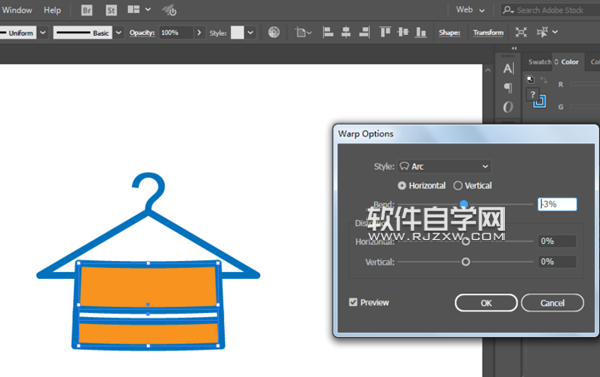Open the warp Style Arc dropdown

click(x=444, y=166)
